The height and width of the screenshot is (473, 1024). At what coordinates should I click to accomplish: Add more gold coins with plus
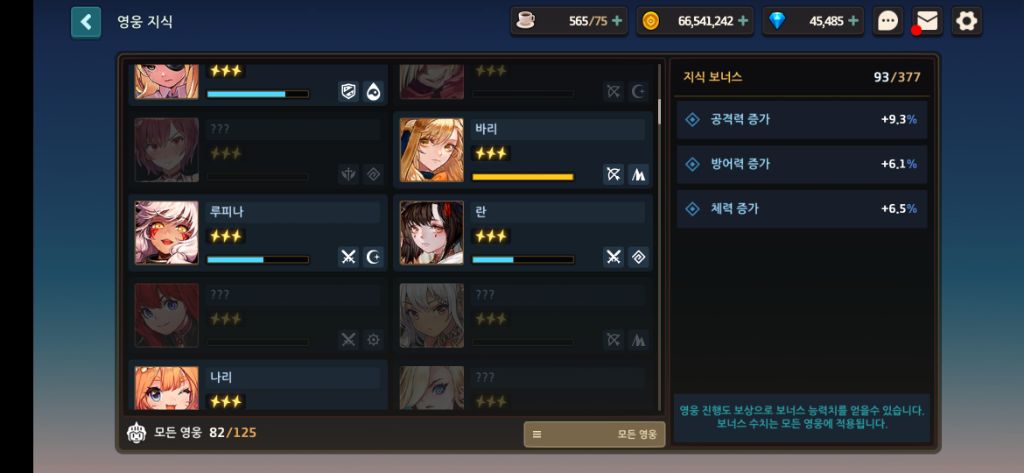pos(743,21)
